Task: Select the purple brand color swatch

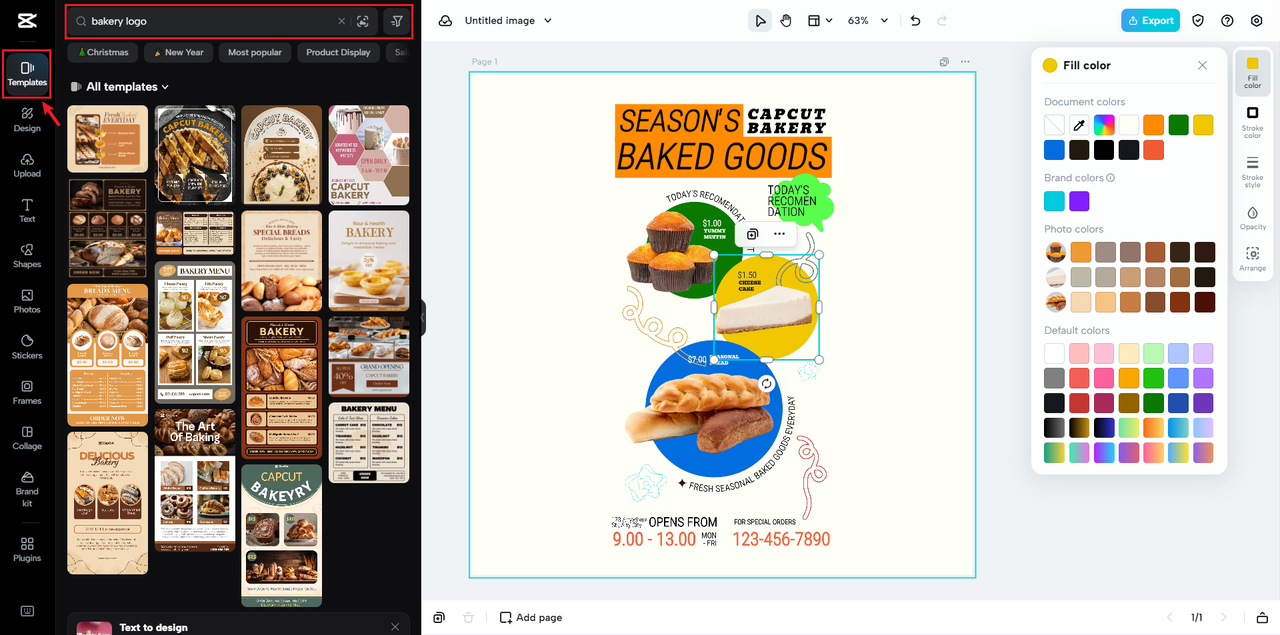Action: pyautogui.click(x=1079, y=201)
